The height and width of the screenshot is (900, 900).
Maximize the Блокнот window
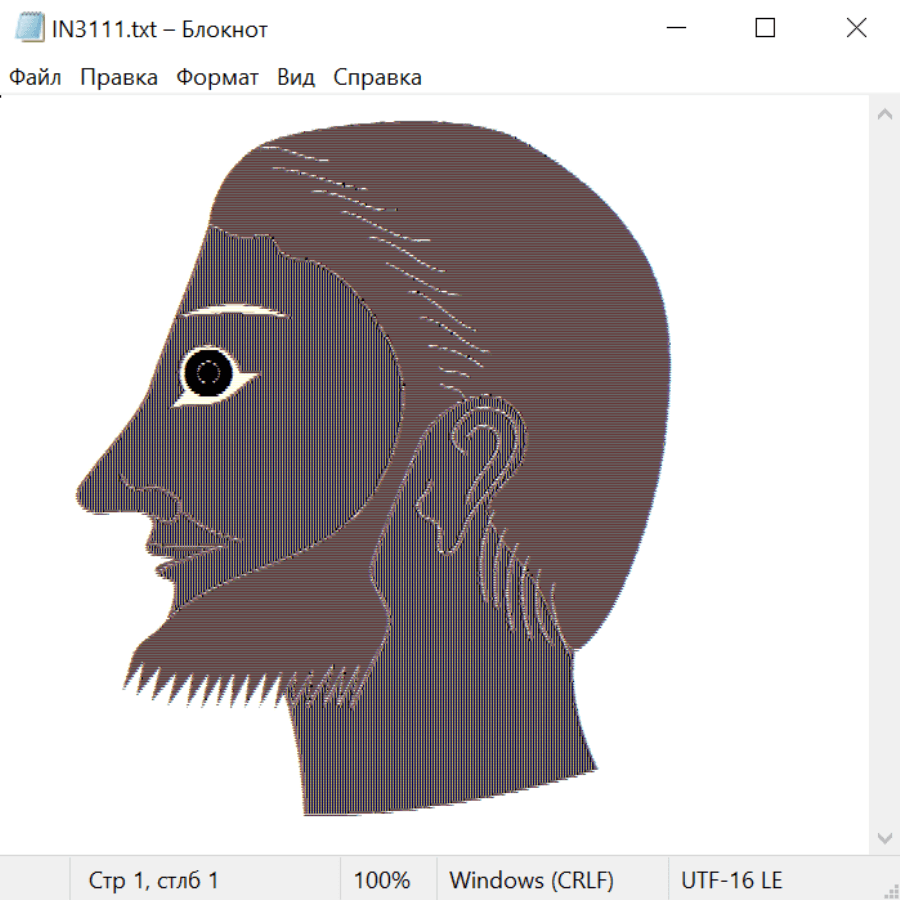(x=765, y=29)
